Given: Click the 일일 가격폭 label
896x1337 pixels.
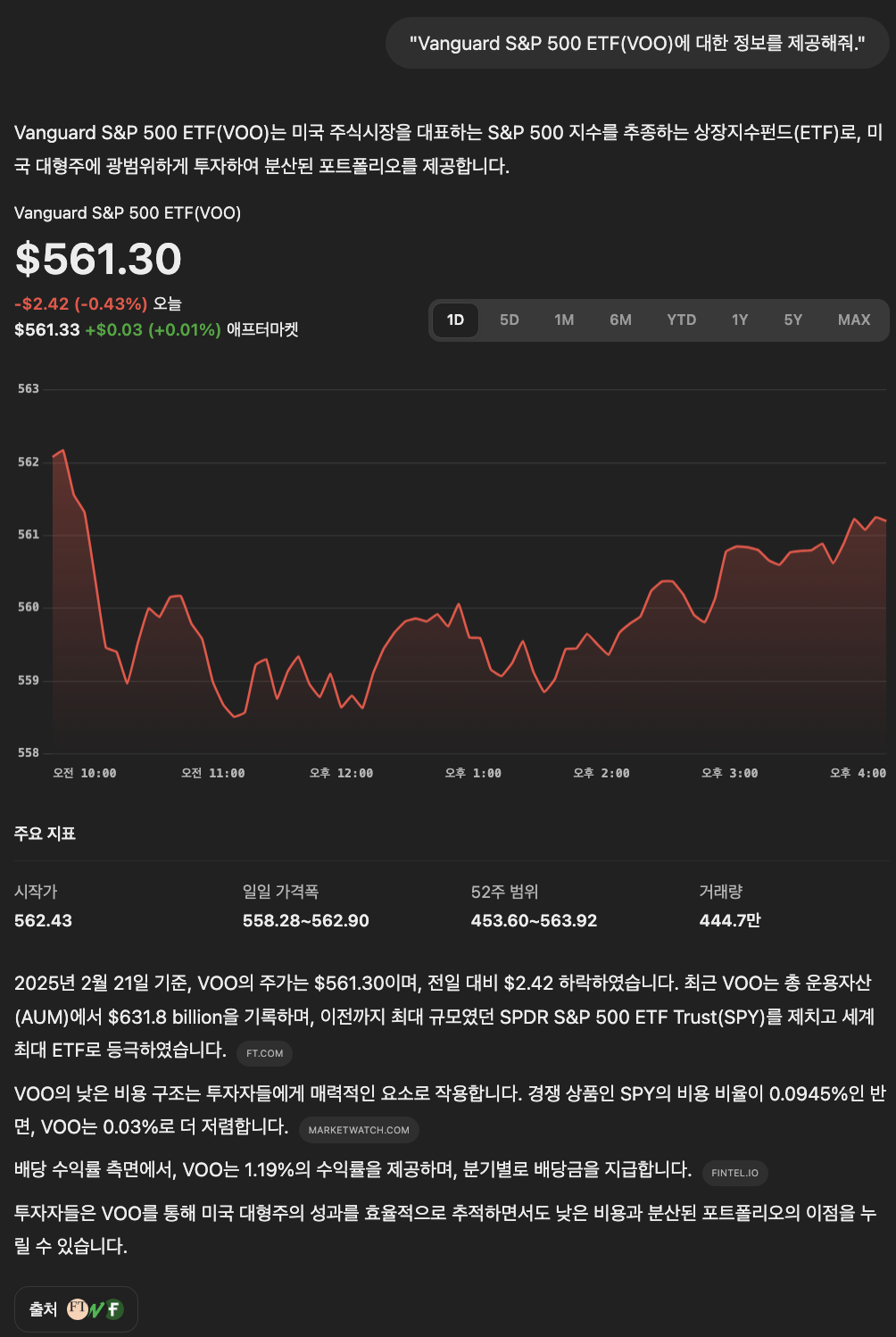Looking at the screenshot, I should pos(280,892).
